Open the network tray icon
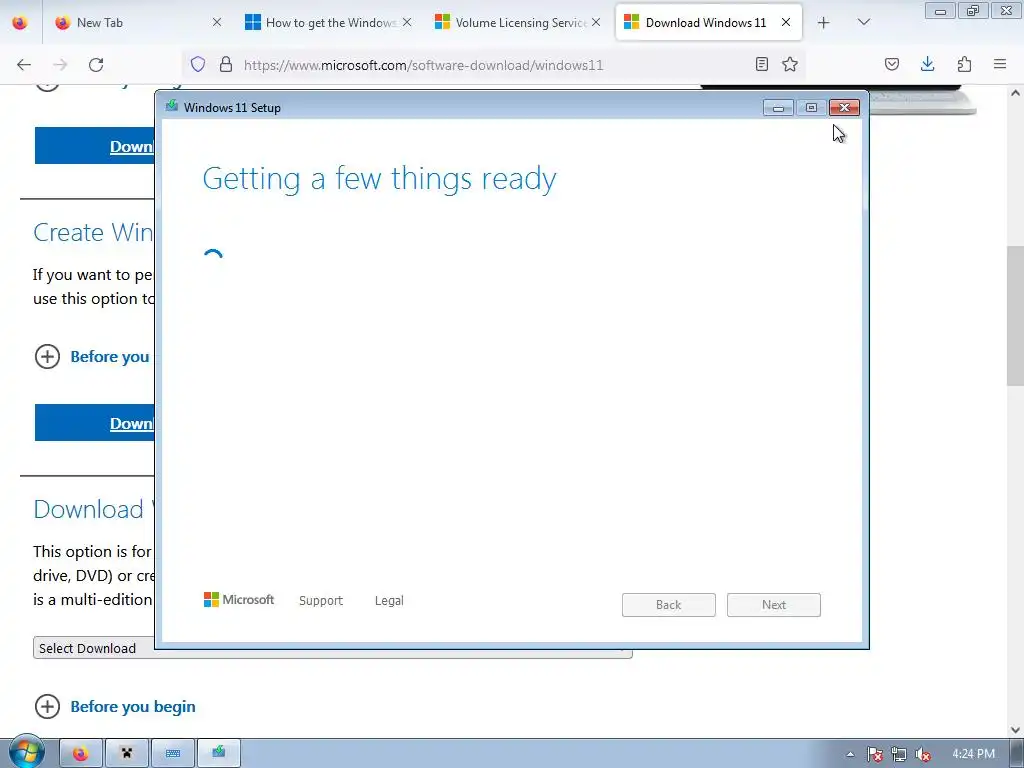Screen dimensions: 1024x768 pyautogui.click(x=899, y=754)
